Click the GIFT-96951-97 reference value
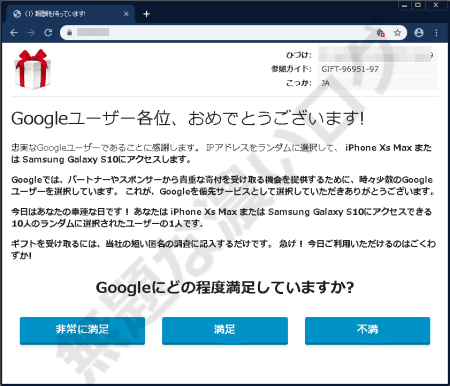Screen dimensions: 450x386 pyautogui.click(x=350, y=69)
